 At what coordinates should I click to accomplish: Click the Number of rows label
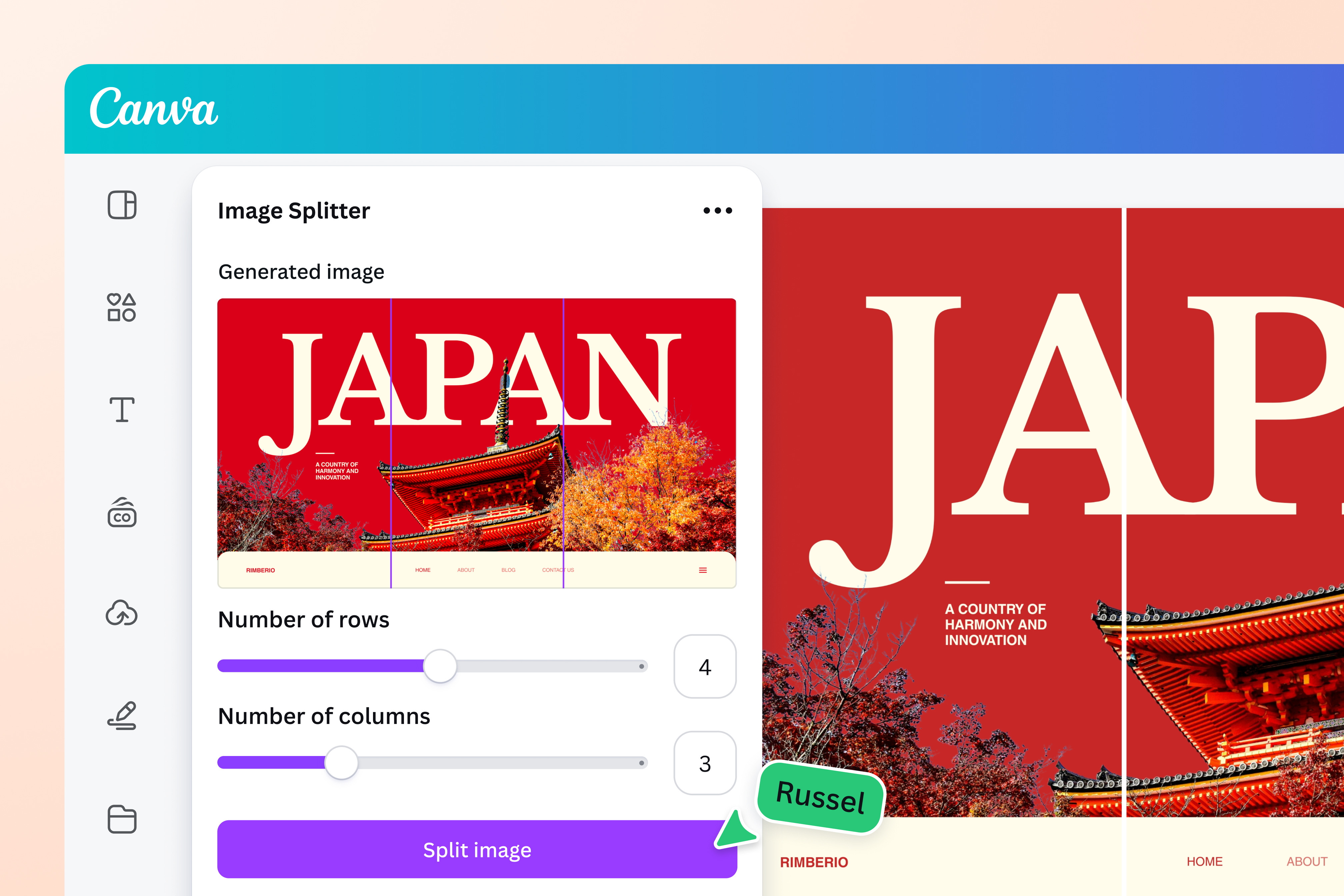(x=303, y=619)
